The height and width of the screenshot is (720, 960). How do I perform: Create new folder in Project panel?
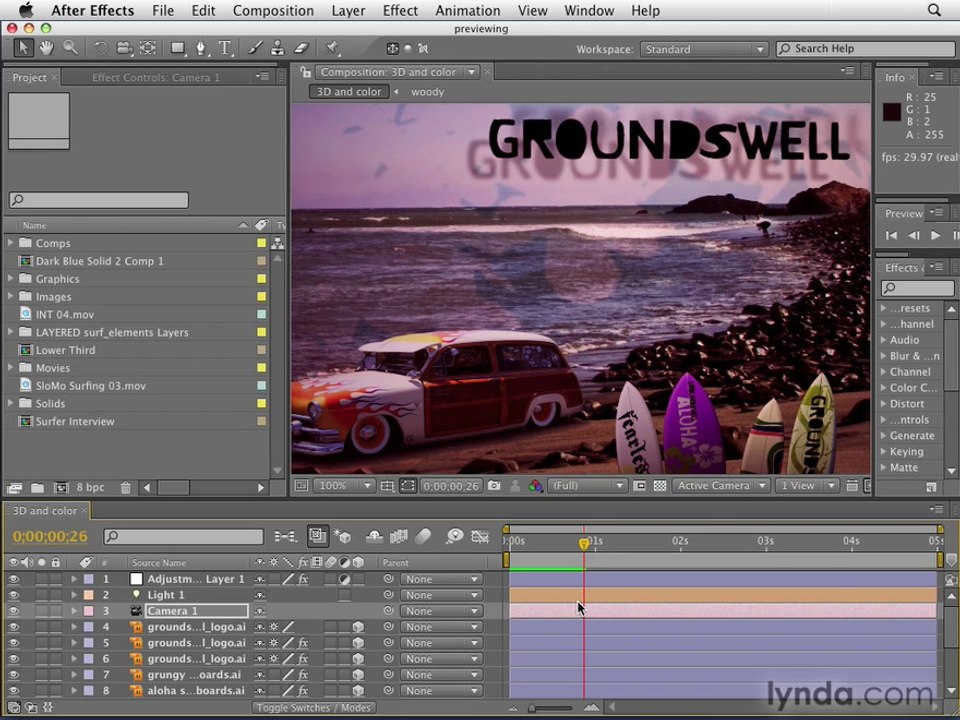coord(37,488)
